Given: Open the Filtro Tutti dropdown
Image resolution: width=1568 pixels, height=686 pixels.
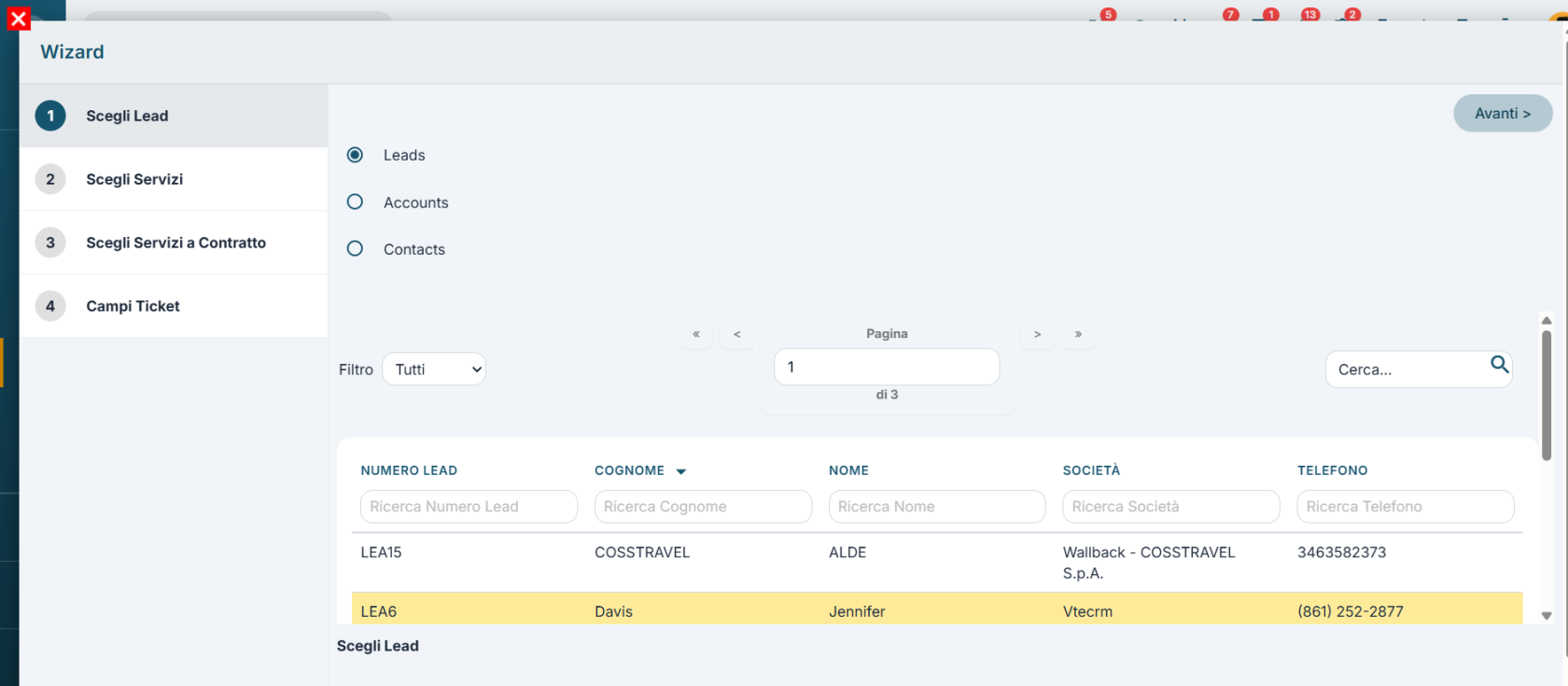Looking at the screenshot, I should pos(434,370).
